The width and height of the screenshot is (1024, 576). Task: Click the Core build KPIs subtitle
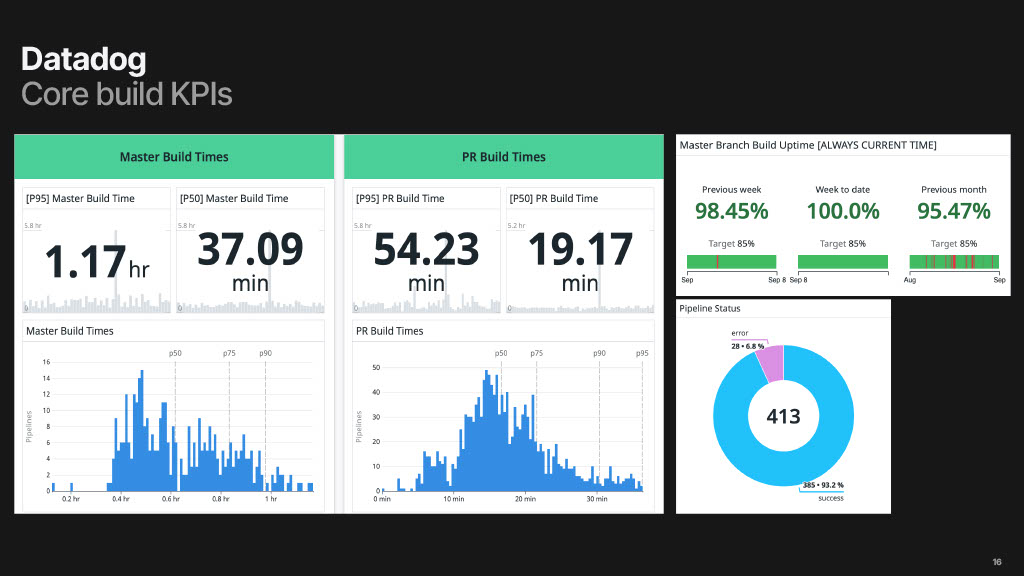pos(127,94)
